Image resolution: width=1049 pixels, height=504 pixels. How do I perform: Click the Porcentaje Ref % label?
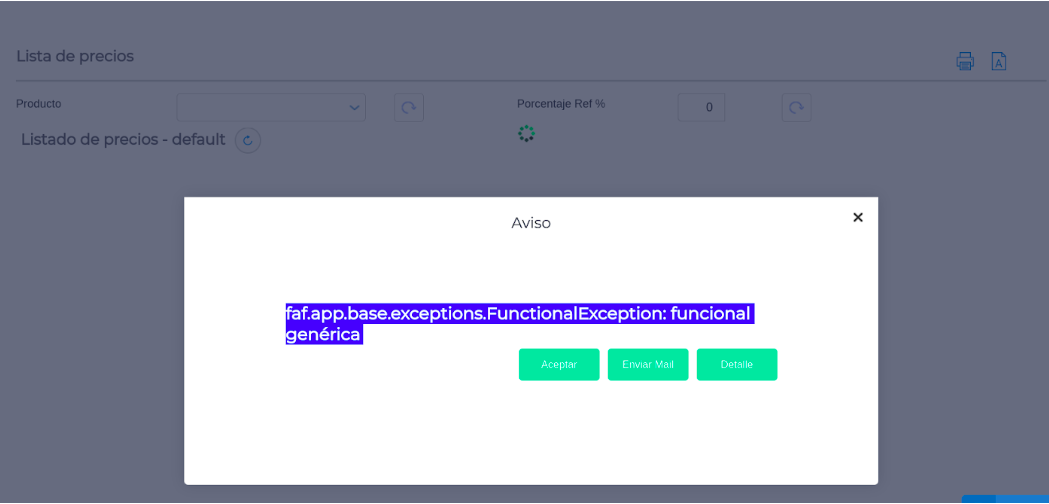[x=561, y=103]
